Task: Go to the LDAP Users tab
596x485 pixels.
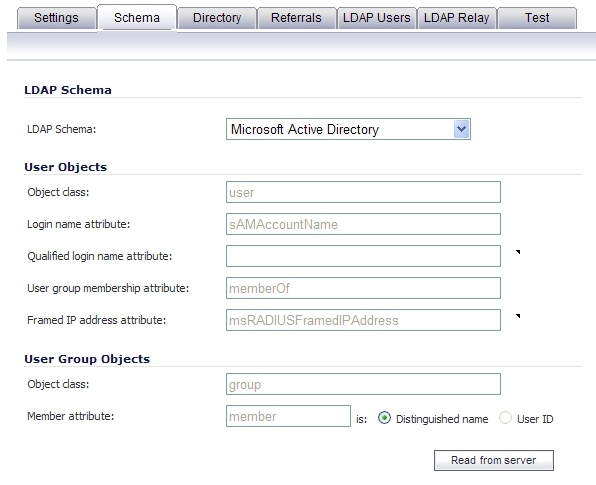Action: [x=377, y=18]
